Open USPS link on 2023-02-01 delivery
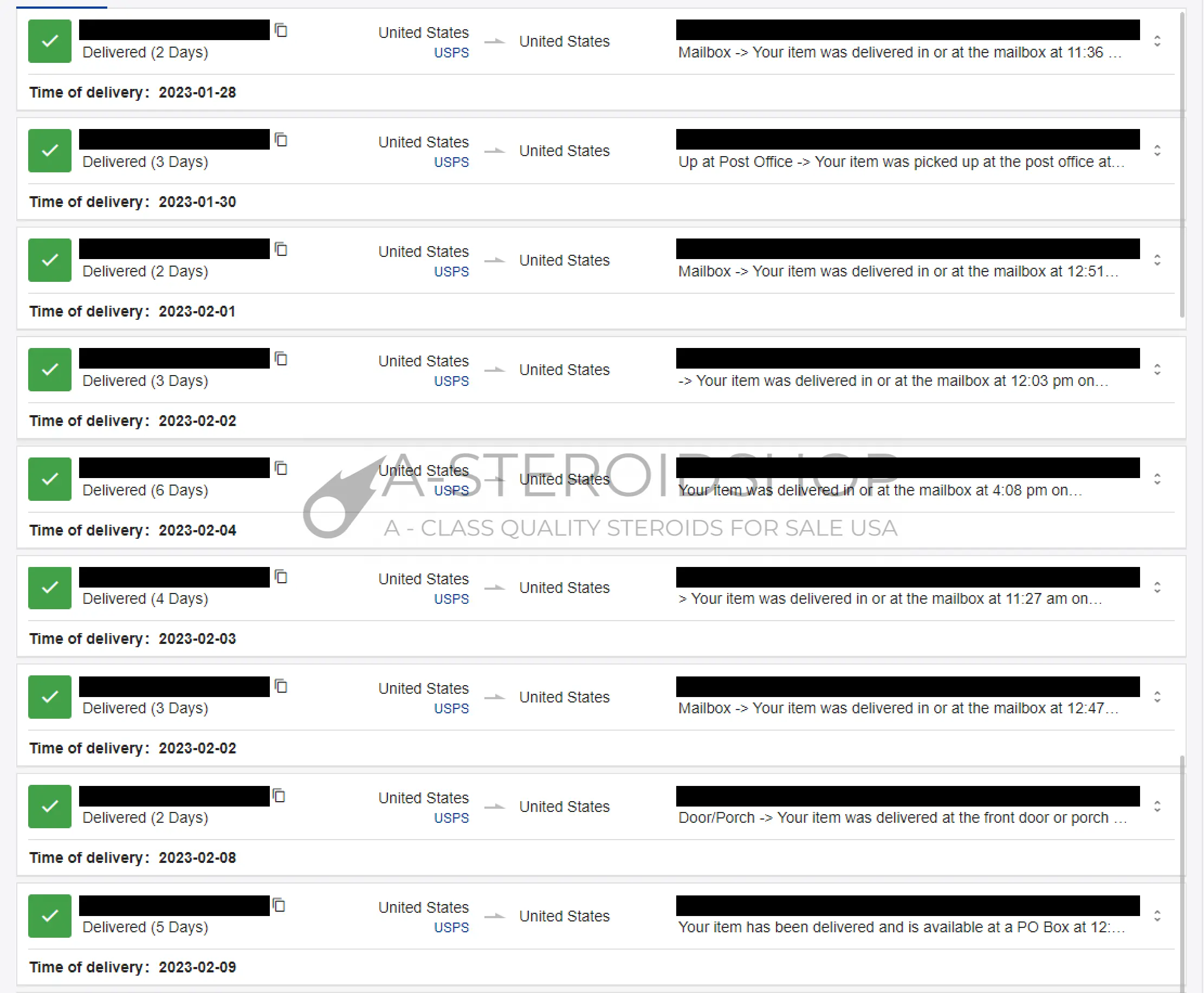1204x993 pixels. [451, 272]
